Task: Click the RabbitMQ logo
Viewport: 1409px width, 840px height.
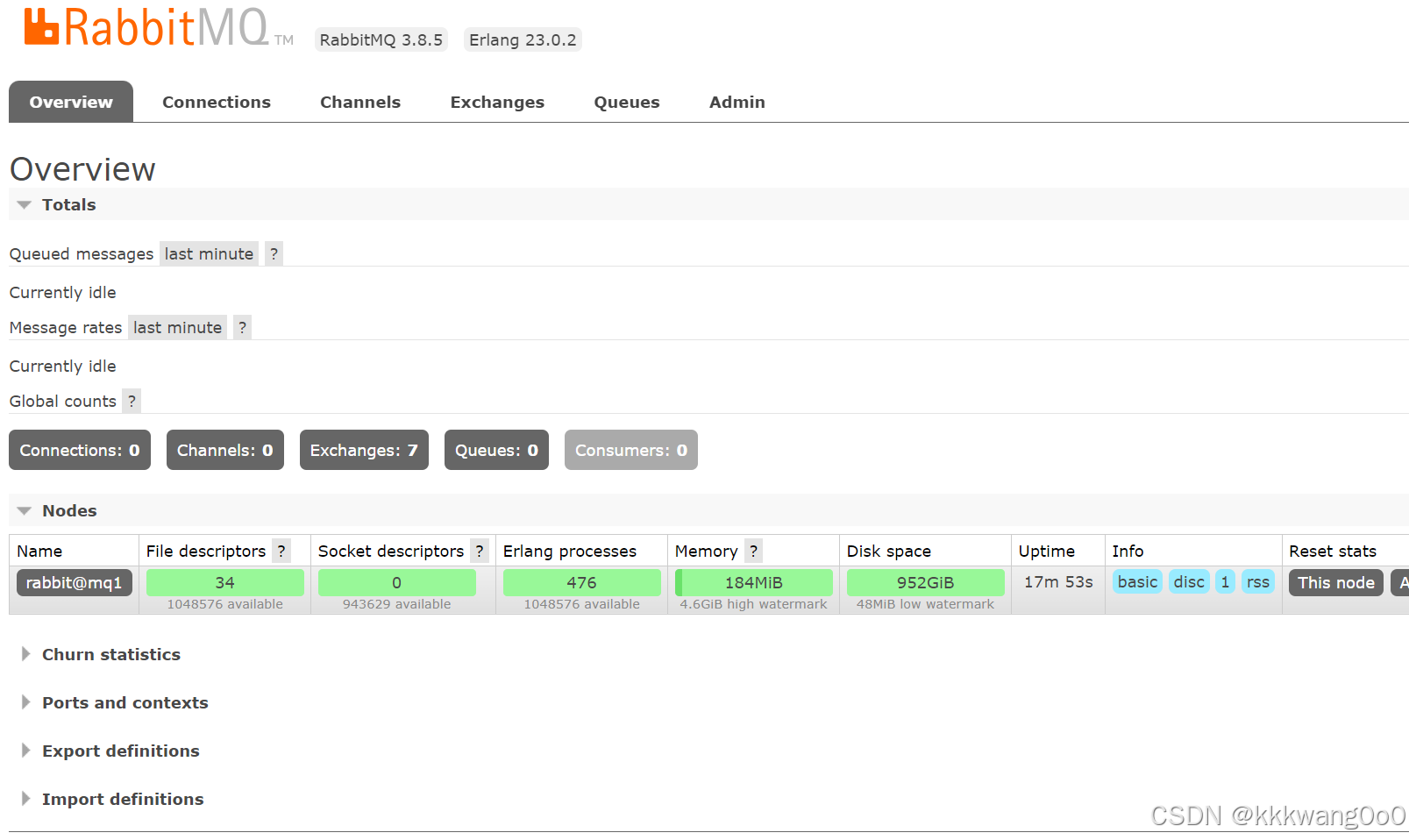Action: [158, 27]
